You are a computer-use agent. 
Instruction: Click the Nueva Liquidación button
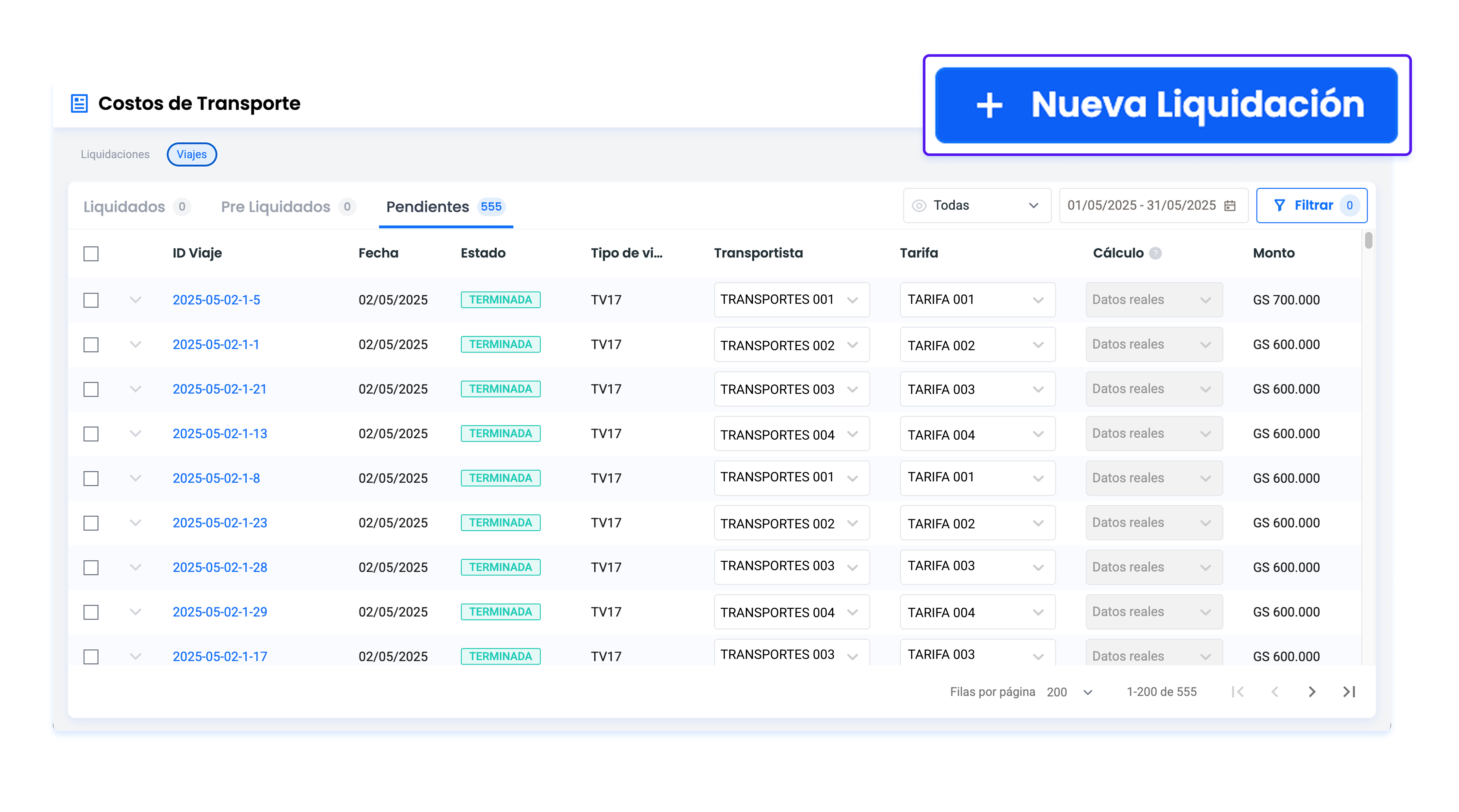(1166, 105)
